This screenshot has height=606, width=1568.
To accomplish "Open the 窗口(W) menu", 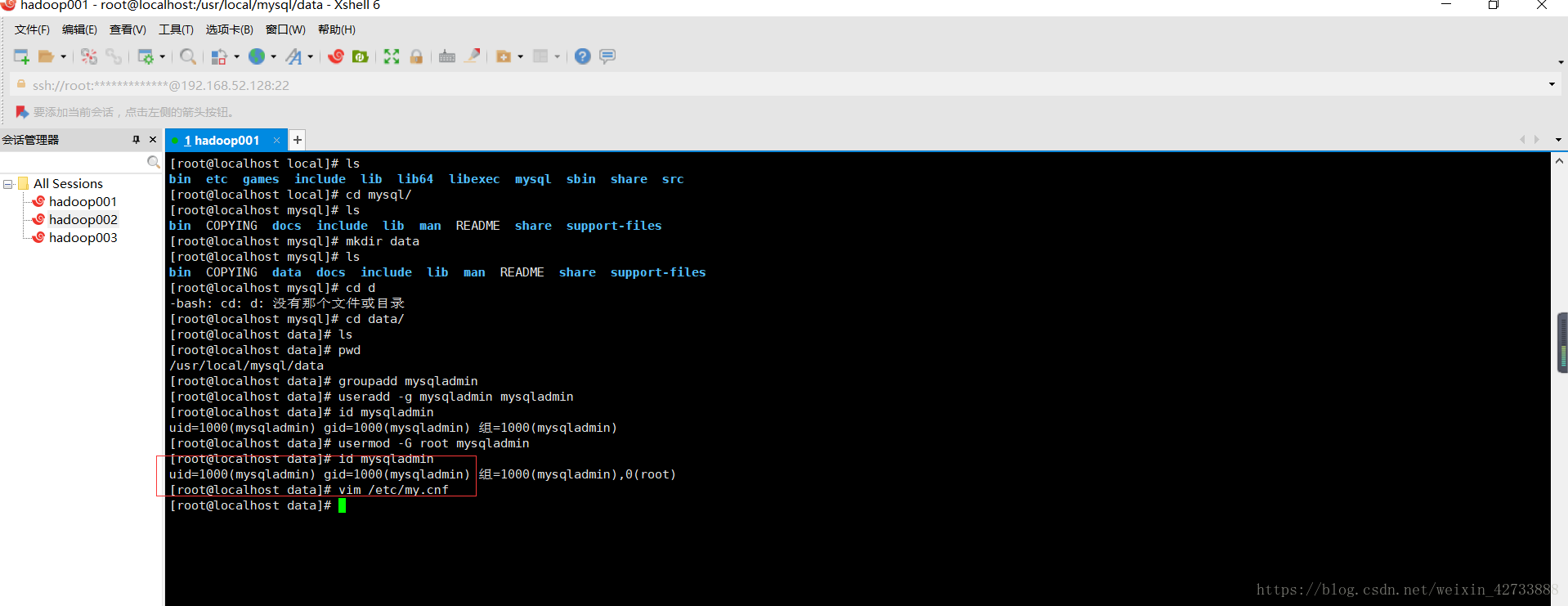I will tap(285, 29).
